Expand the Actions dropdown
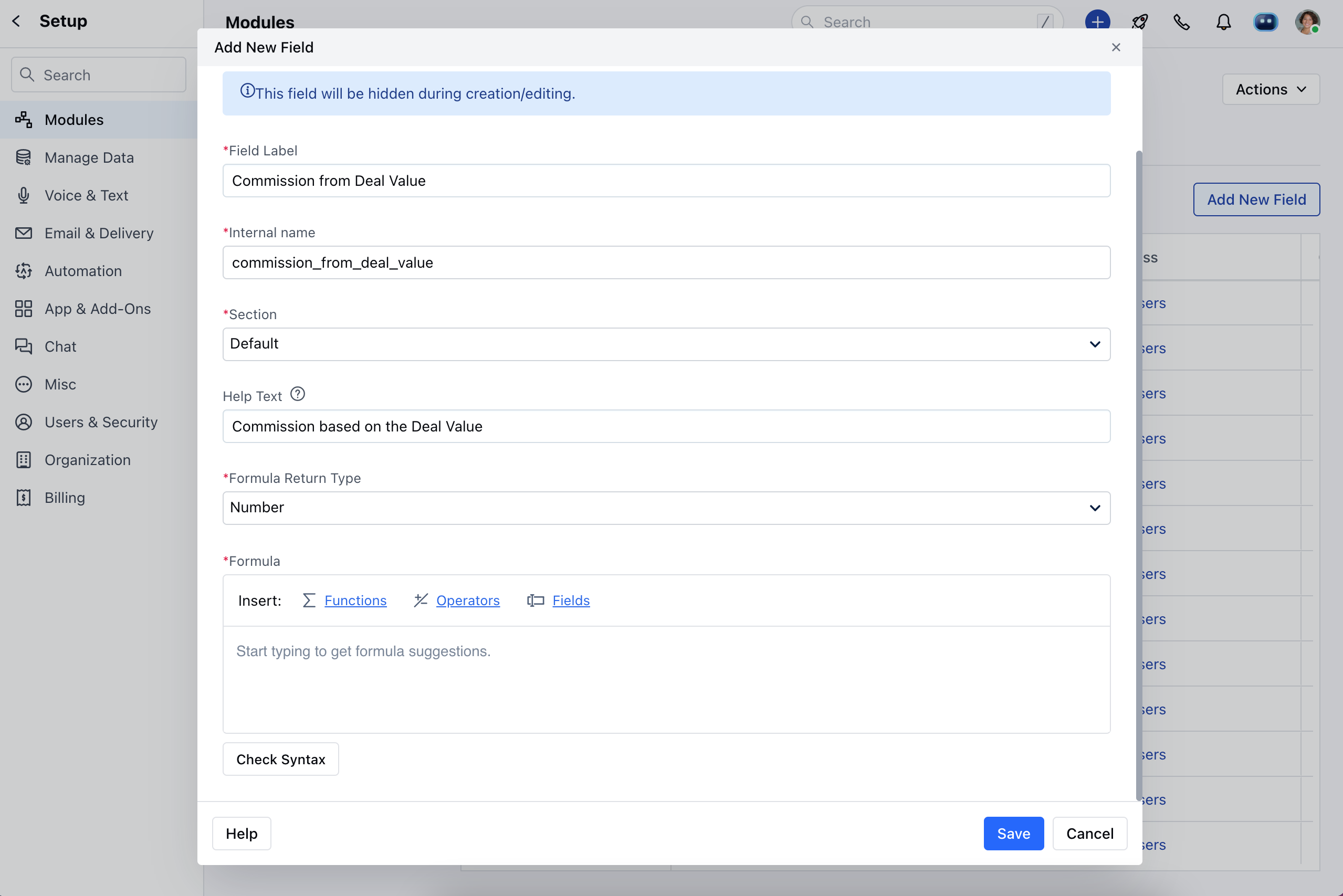 pos(1271,89)
